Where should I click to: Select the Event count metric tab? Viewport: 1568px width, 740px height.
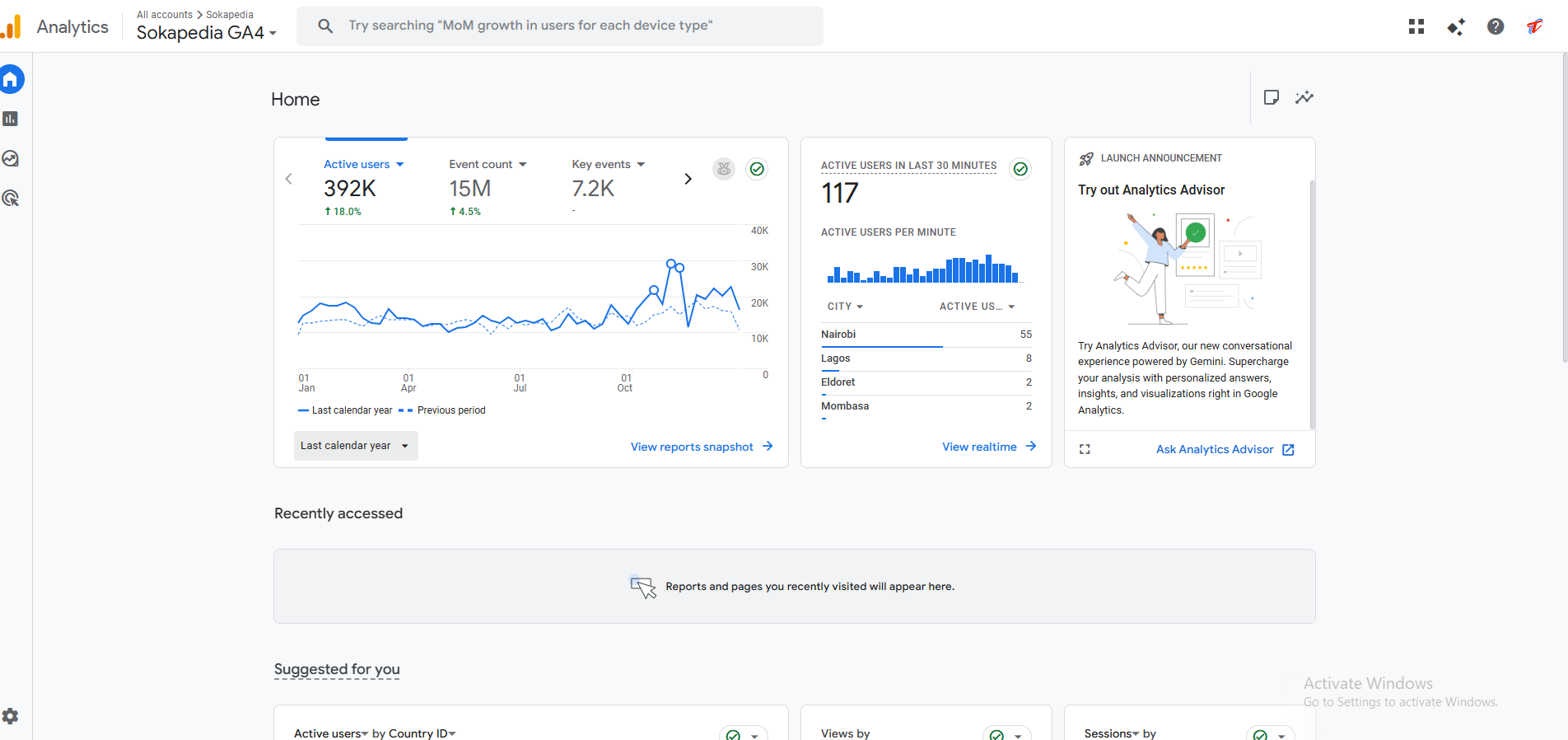487,165
